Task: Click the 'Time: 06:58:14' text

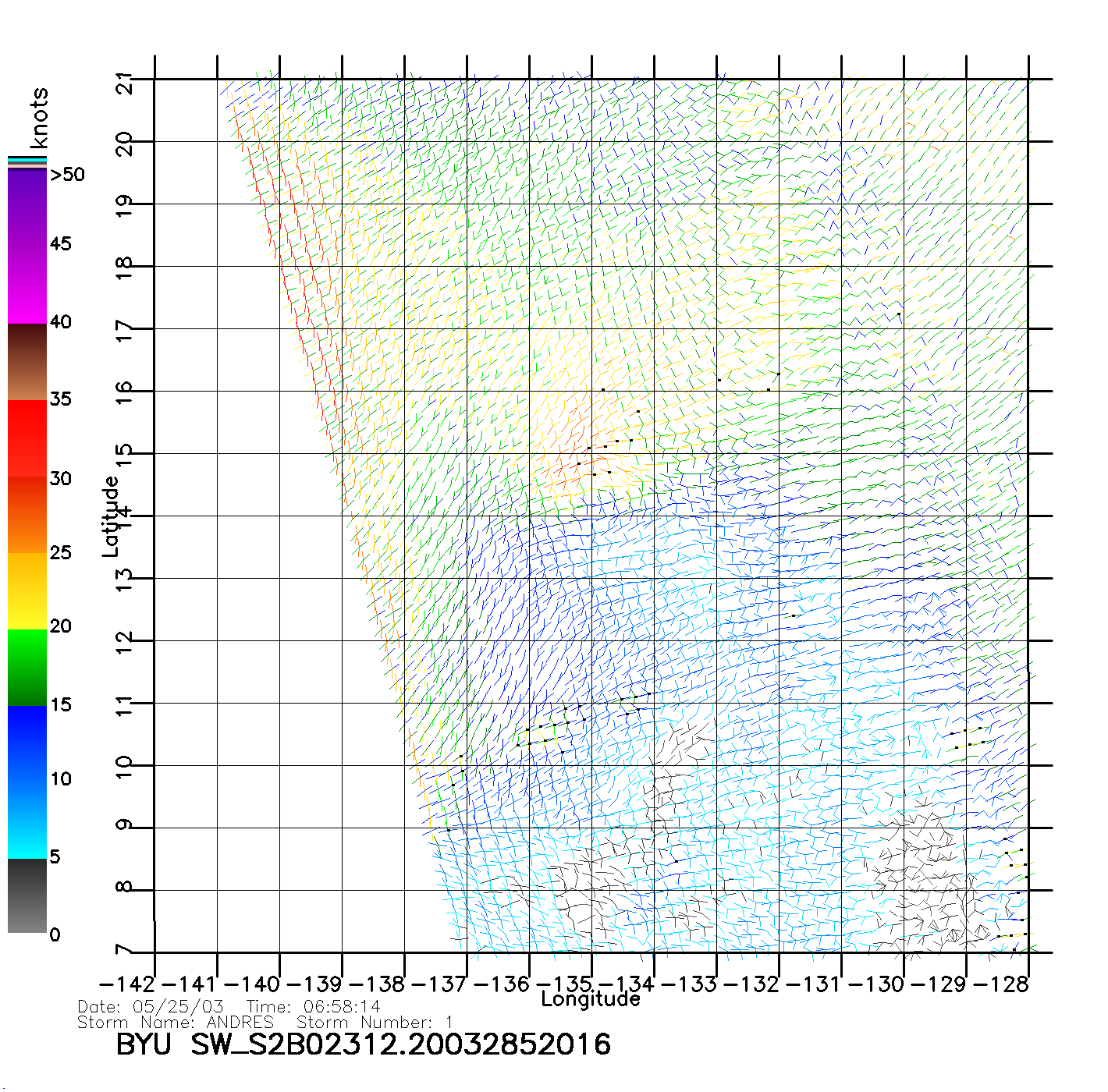Action: tap(313, 1007)
